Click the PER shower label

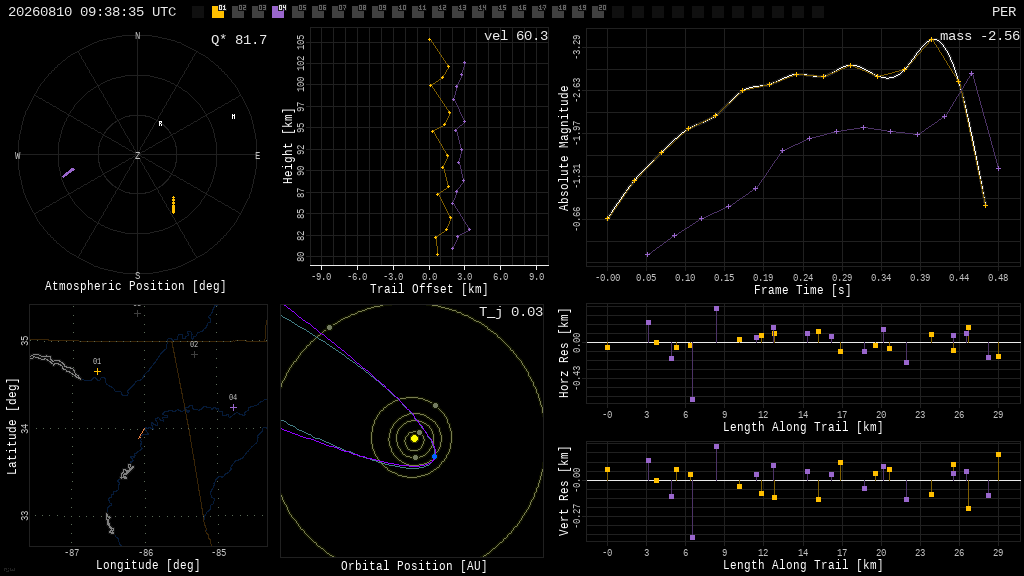pos(1004,12)
